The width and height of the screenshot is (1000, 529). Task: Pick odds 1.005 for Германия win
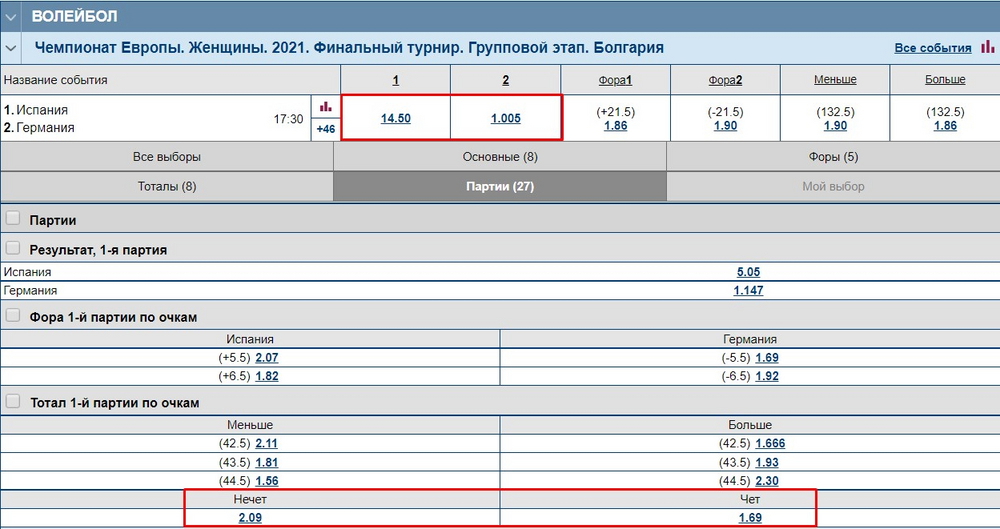pyautogui.click(x=505, y=118)
